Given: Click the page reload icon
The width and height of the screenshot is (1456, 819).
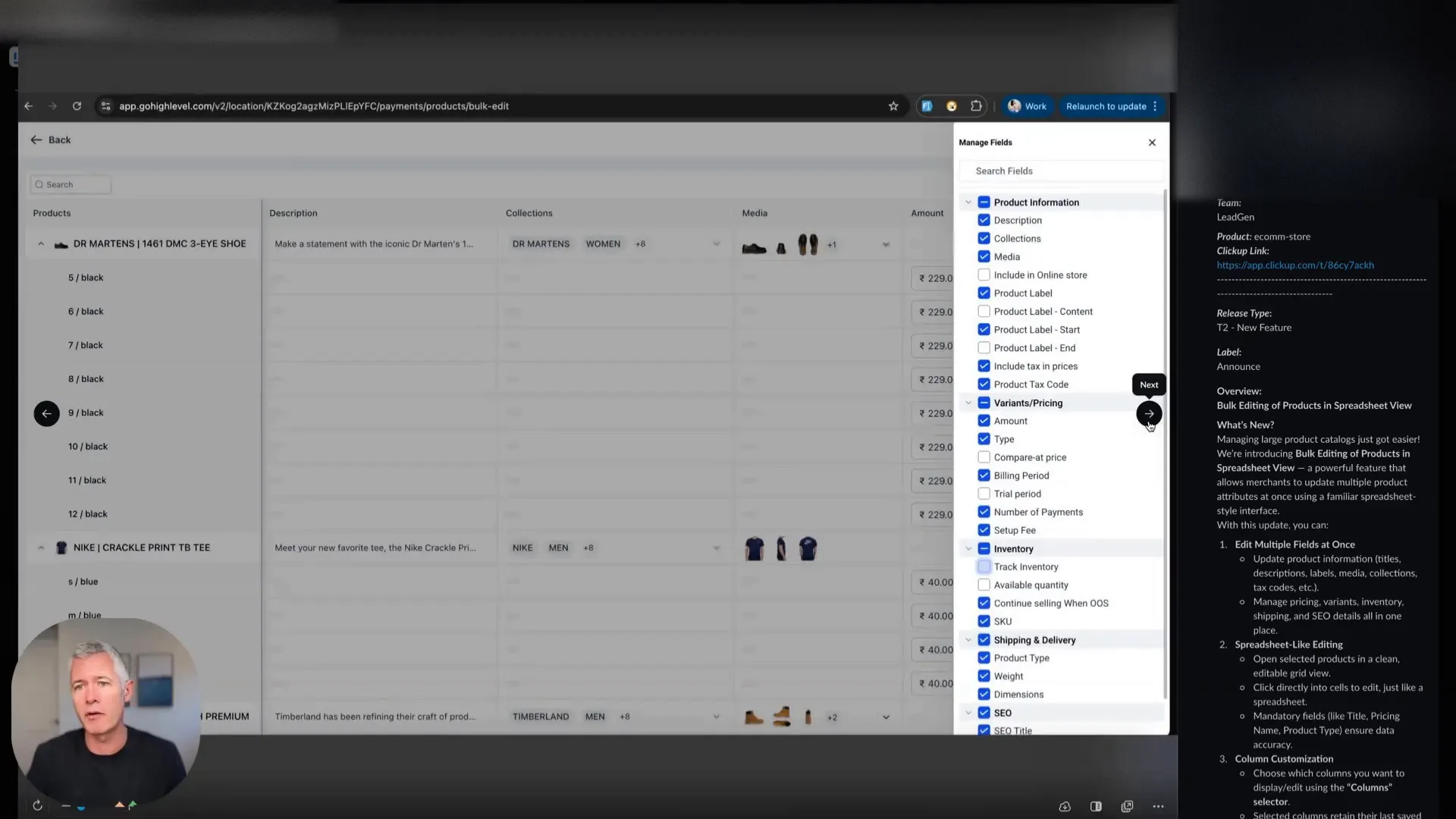Looking at the screenshot, I should pos(77,106).
